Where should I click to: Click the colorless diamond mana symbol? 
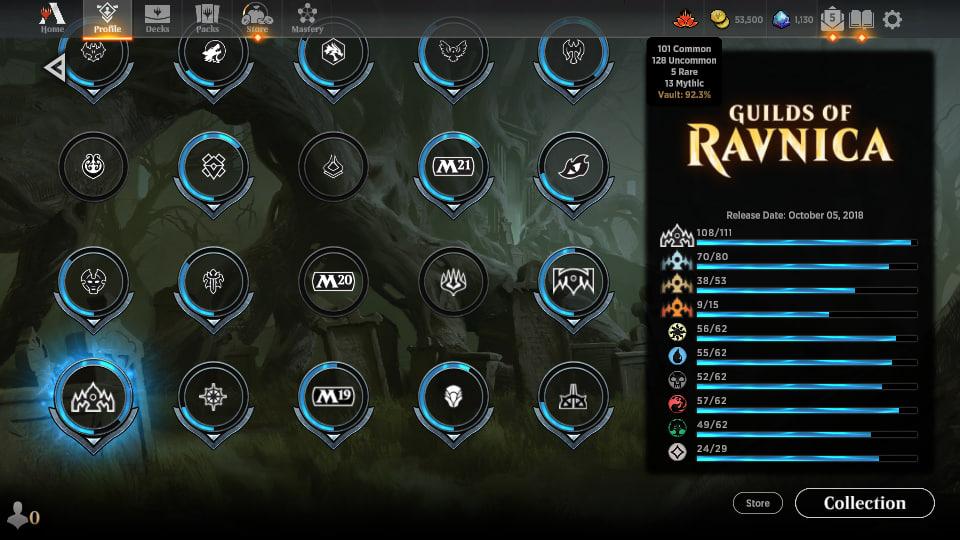click(x=677, y=452)
